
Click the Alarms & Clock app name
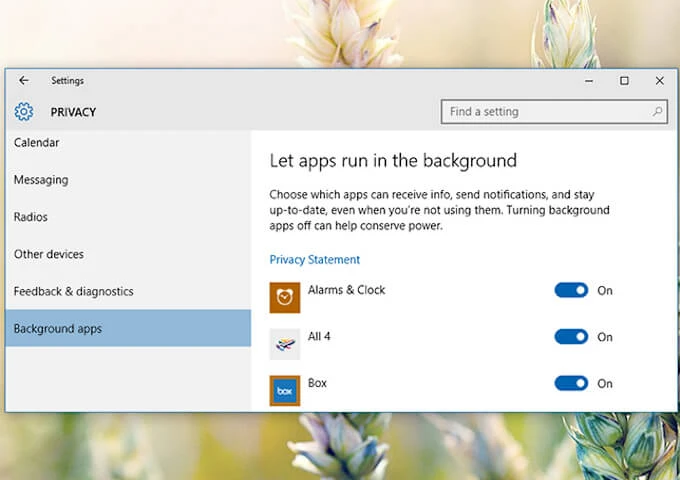pyautogui.click(x=347, y=290)
